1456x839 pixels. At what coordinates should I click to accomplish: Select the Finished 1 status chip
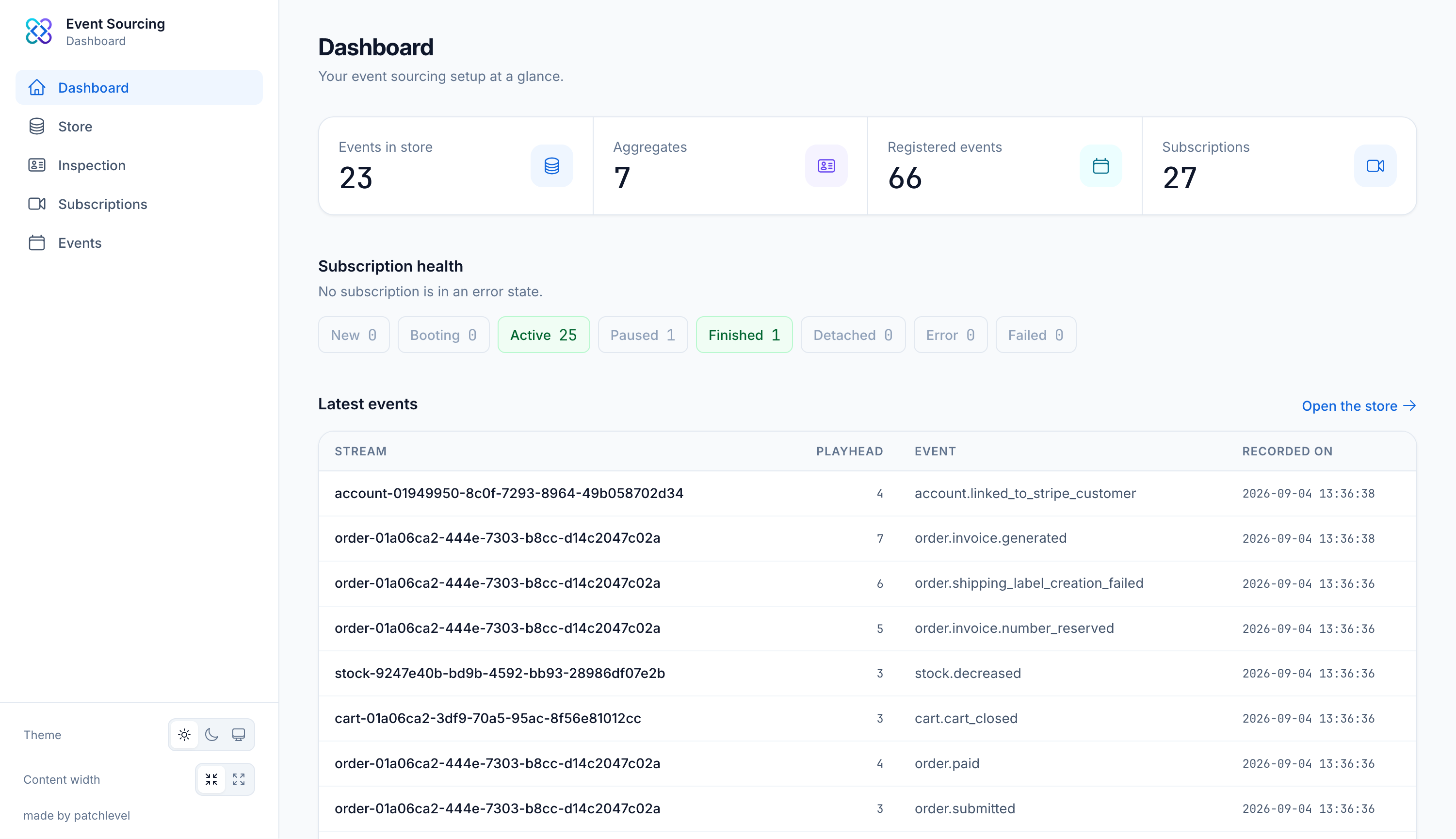tap(744, 335)
